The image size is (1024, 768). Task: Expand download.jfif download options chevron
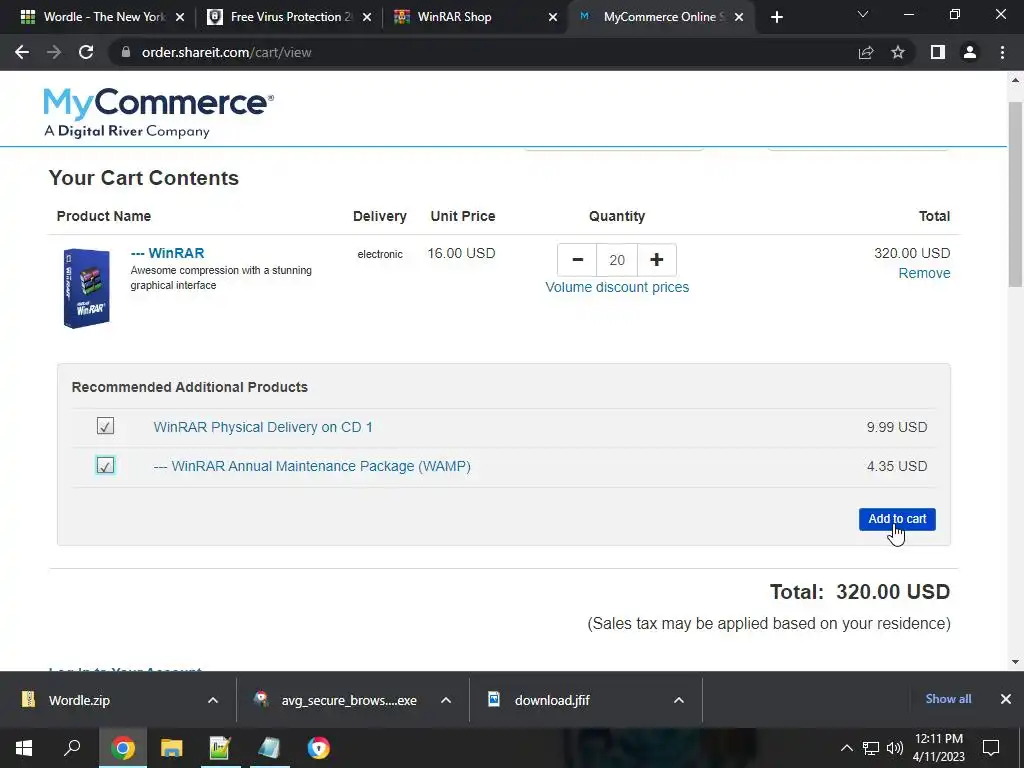pos(679,700)
